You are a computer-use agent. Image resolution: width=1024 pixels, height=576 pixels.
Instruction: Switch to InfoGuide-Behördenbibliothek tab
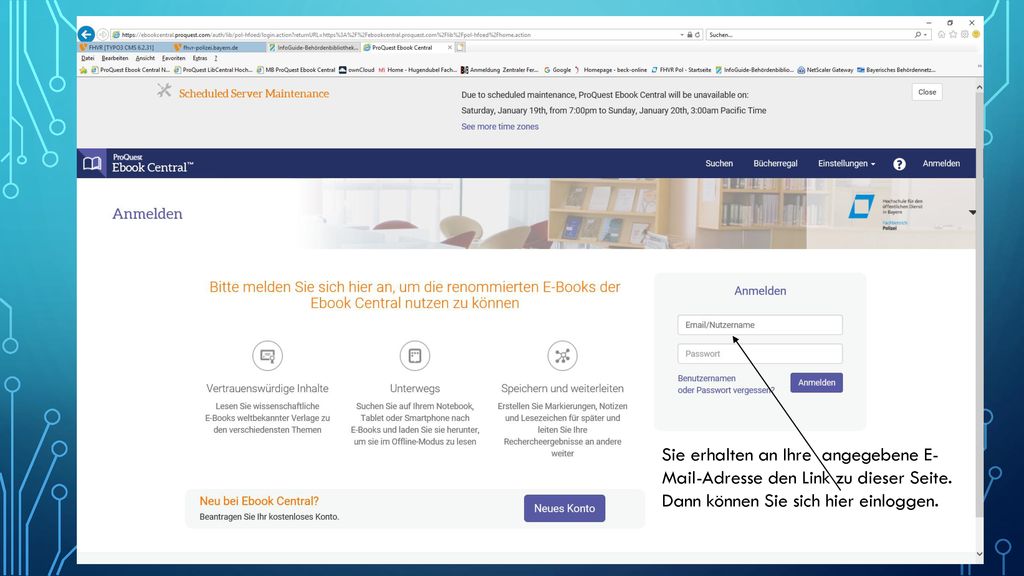click(313, 48)
